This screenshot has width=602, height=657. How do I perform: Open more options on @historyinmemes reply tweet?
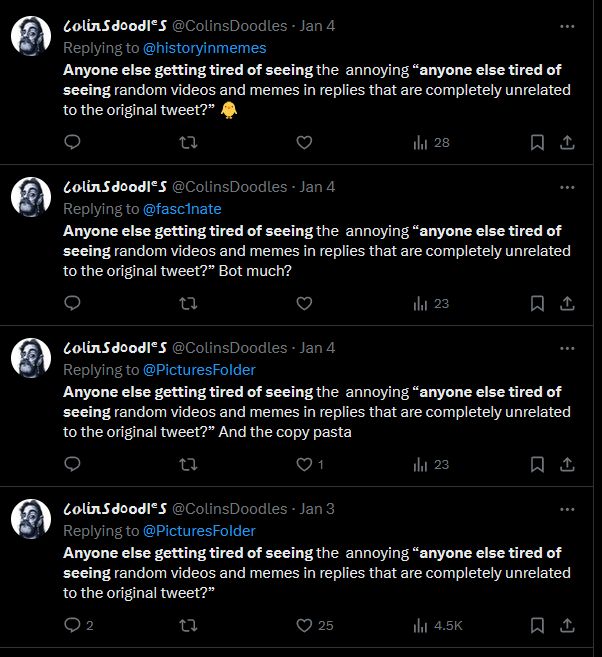click(567, 26)
